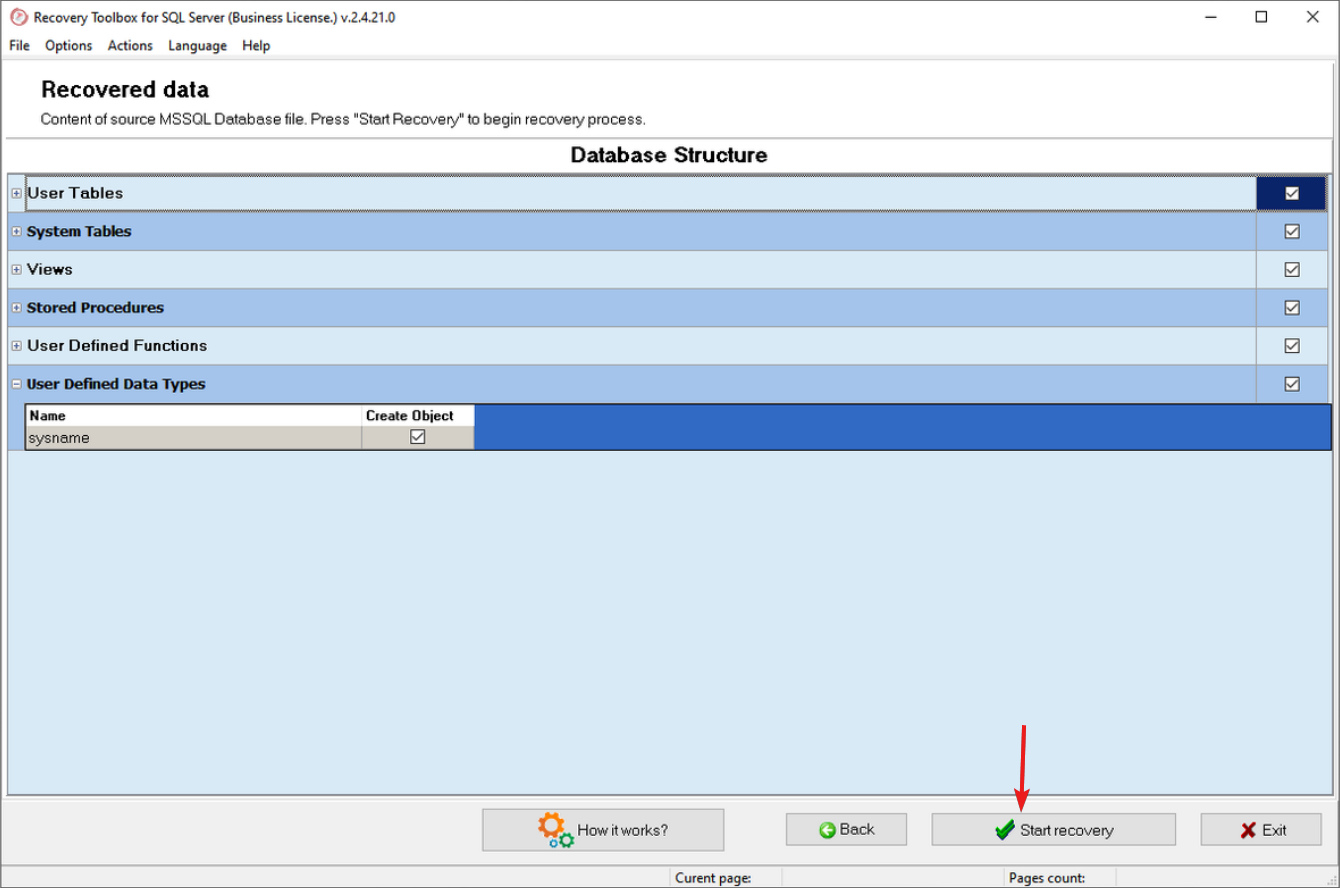Expand the Views node
The width and height of the screenshot is (1340, 888).
(x=17, y=269)
